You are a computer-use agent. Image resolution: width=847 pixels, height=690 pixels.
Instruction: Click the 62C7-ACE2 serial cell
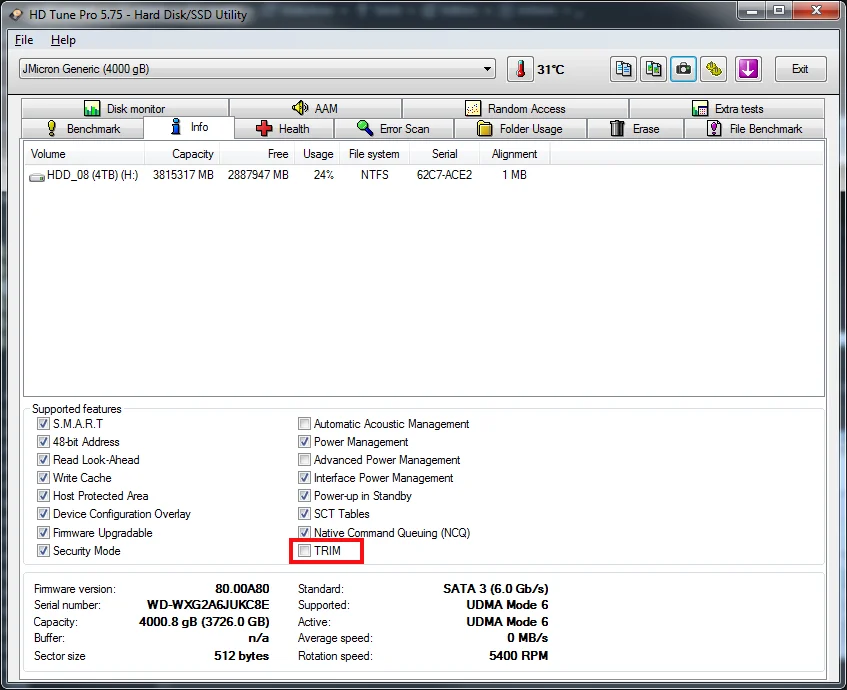(x=444, y=175)
